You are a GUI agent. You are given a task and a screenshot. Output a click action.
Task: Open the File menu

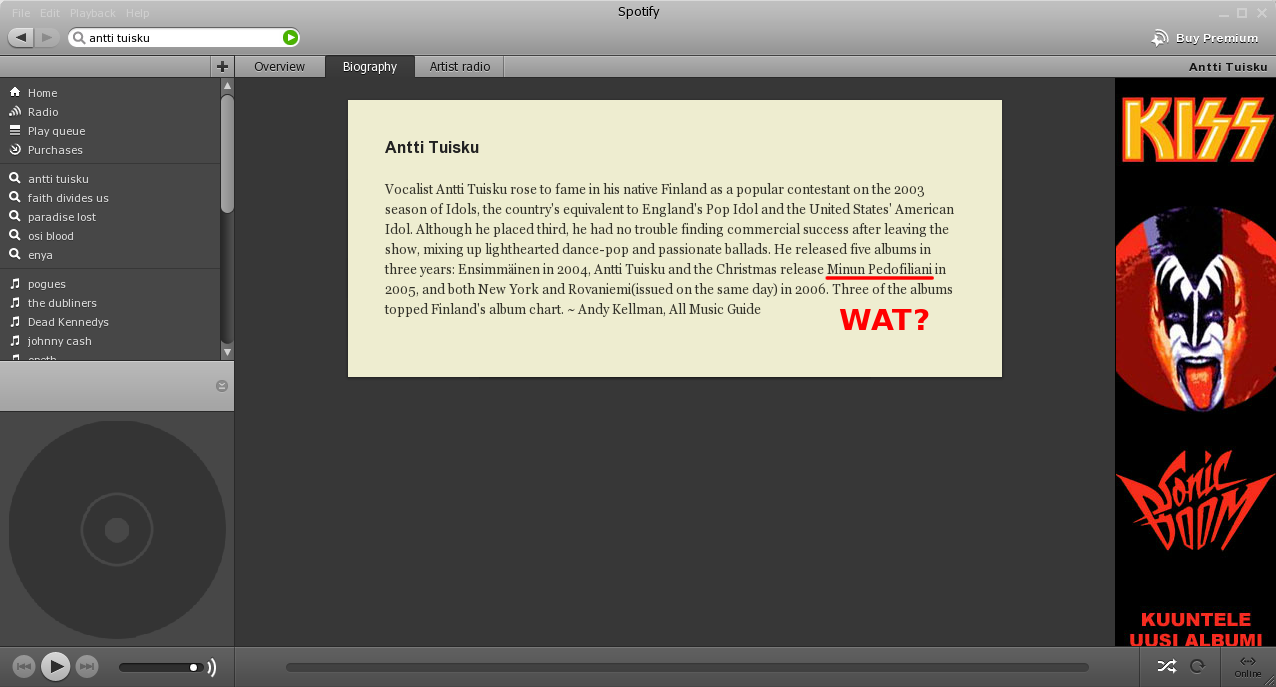[x=21, y=13]
